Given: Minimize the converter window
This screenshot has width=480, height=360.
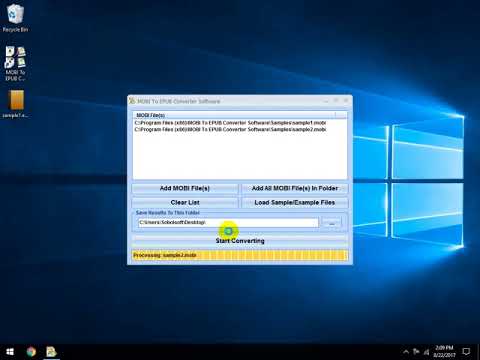Looking at the screenshot, I should click(x=326, y=101).
